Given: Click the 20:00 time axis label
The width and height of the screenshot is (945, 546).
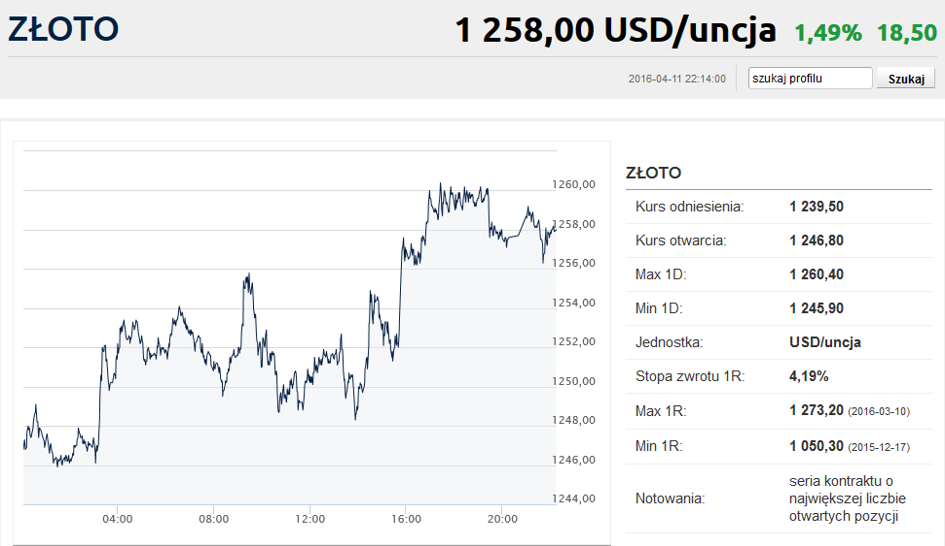Looking at the screenshot, I should [x=502, y=519].
